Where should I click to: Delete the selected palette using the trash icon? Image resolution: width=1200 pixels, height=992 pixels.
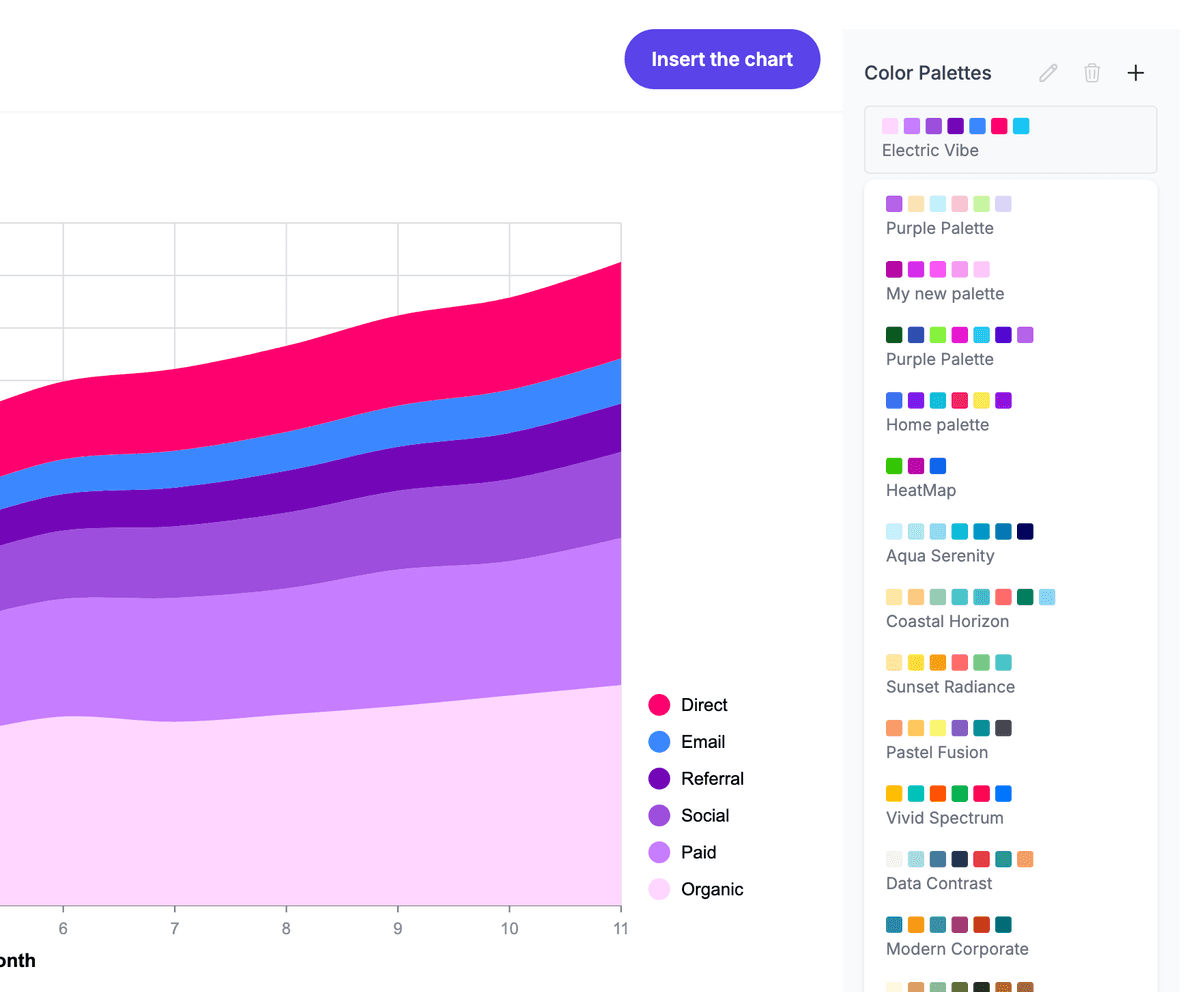point(1092,72)
